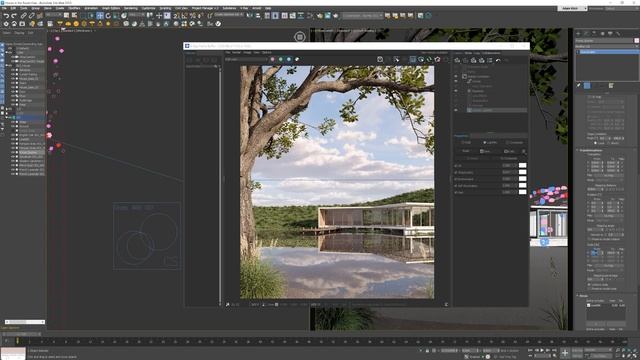This screenshot has width=640, height=360.
Task: Open the Render Setup icon
Action: pos(320,16)
